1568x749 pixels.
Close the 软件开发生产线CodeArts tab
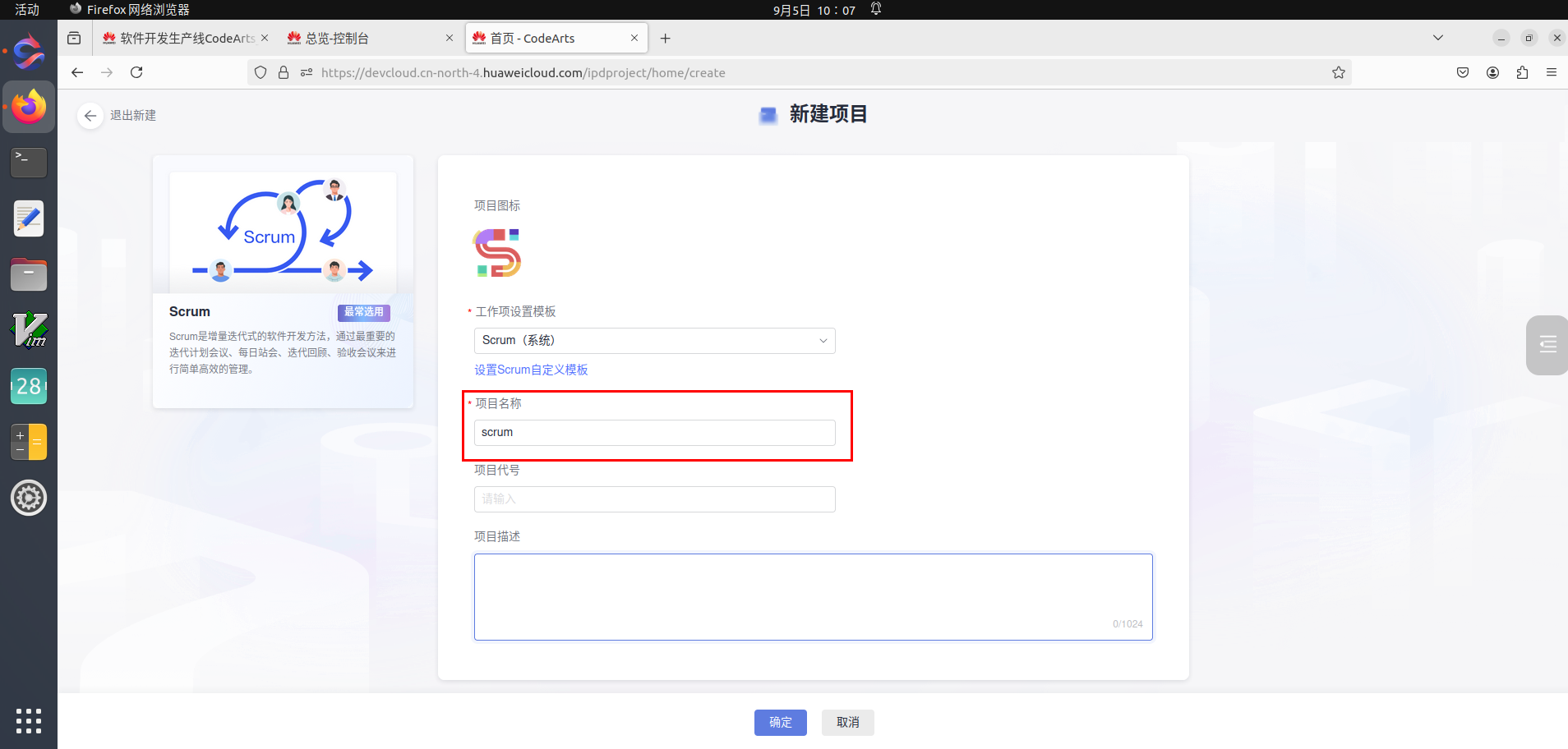[x=265, y=38]
